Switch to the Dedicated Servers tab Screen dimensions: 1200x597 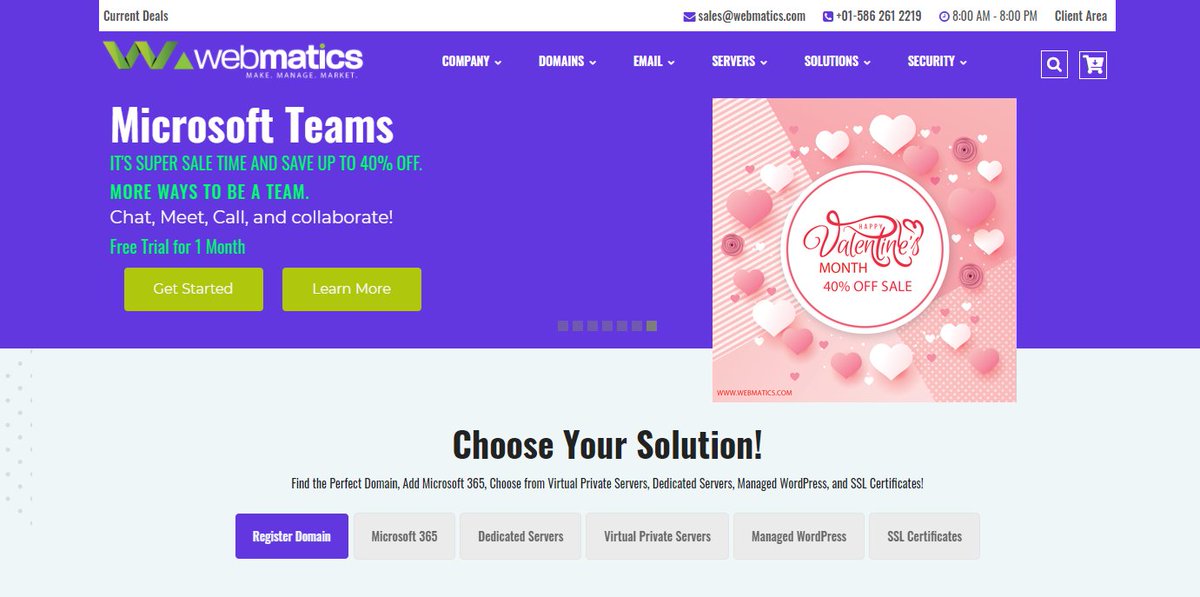point(520,536)
